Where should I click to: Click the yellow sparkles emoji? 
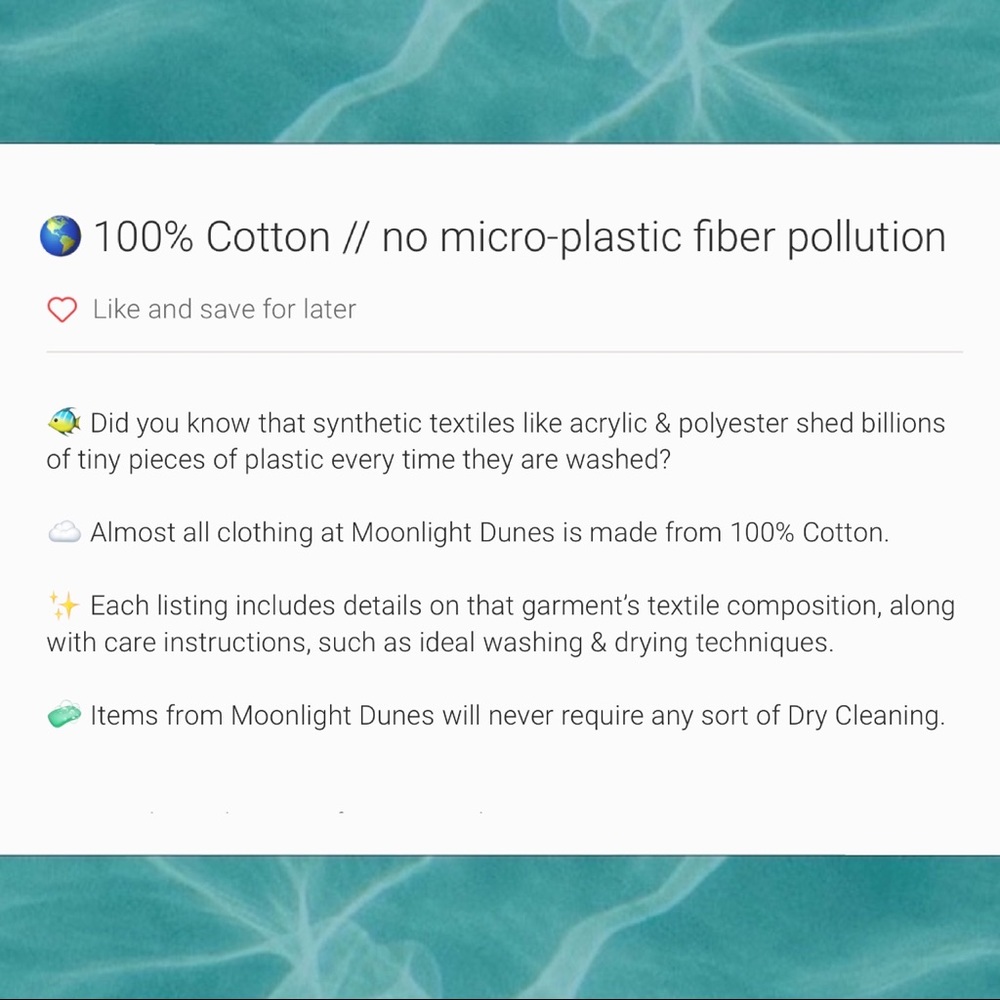point(64,605)
